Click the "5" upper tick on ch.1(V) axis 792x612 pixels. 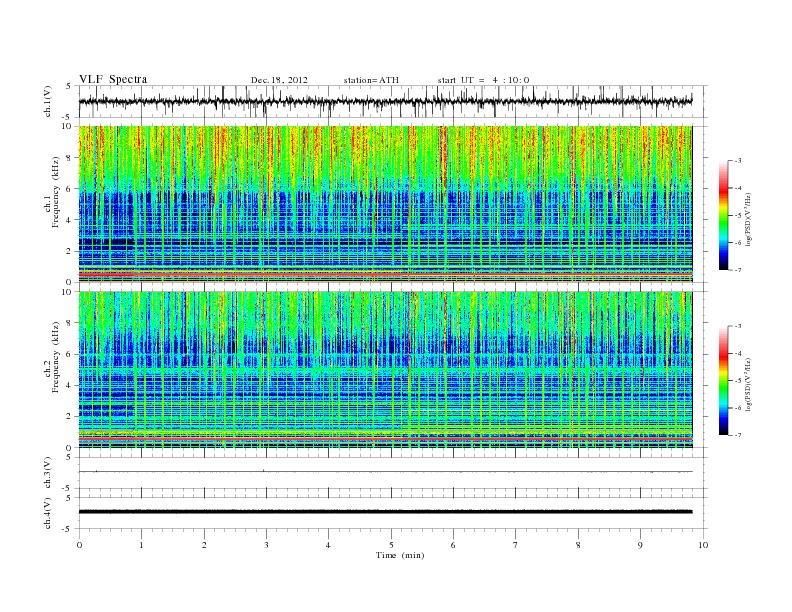point(69,86)
